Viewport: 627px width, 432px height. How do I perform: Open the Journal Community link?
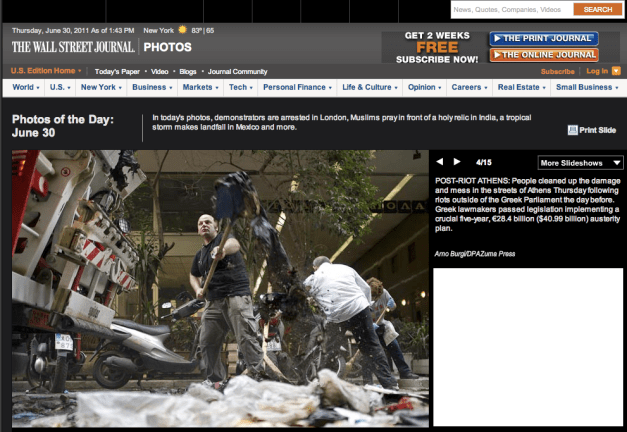[x=237, y=72]
